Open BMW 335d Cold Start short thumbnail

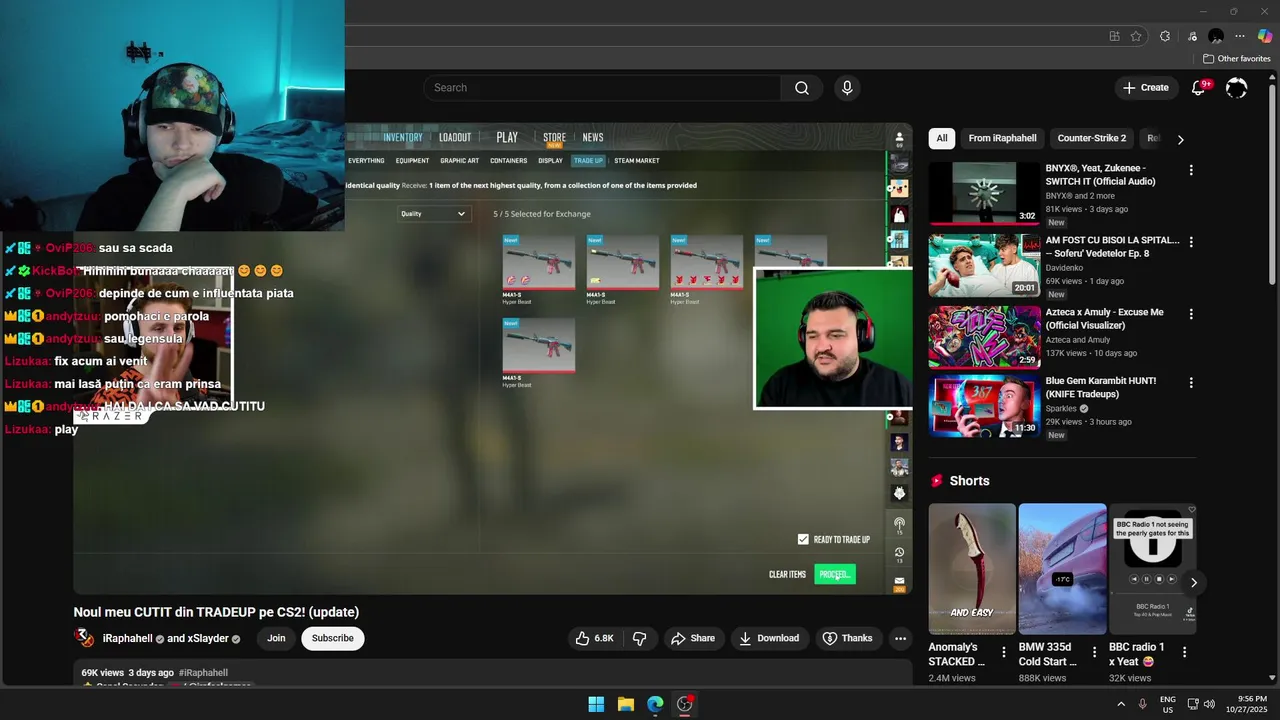[1062, 568]
